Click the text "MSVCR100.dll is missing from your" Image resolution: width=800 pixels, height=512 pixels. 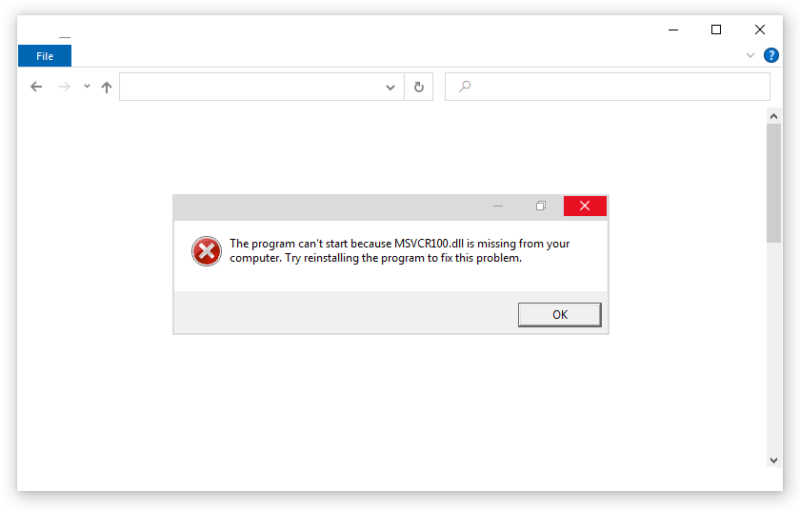pos(482,244)
